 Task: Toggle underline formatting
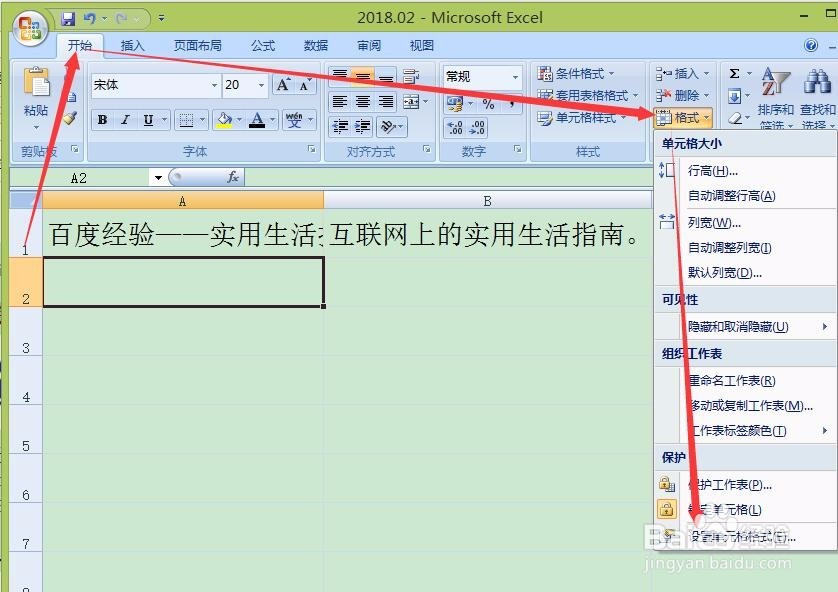point(148,119)
